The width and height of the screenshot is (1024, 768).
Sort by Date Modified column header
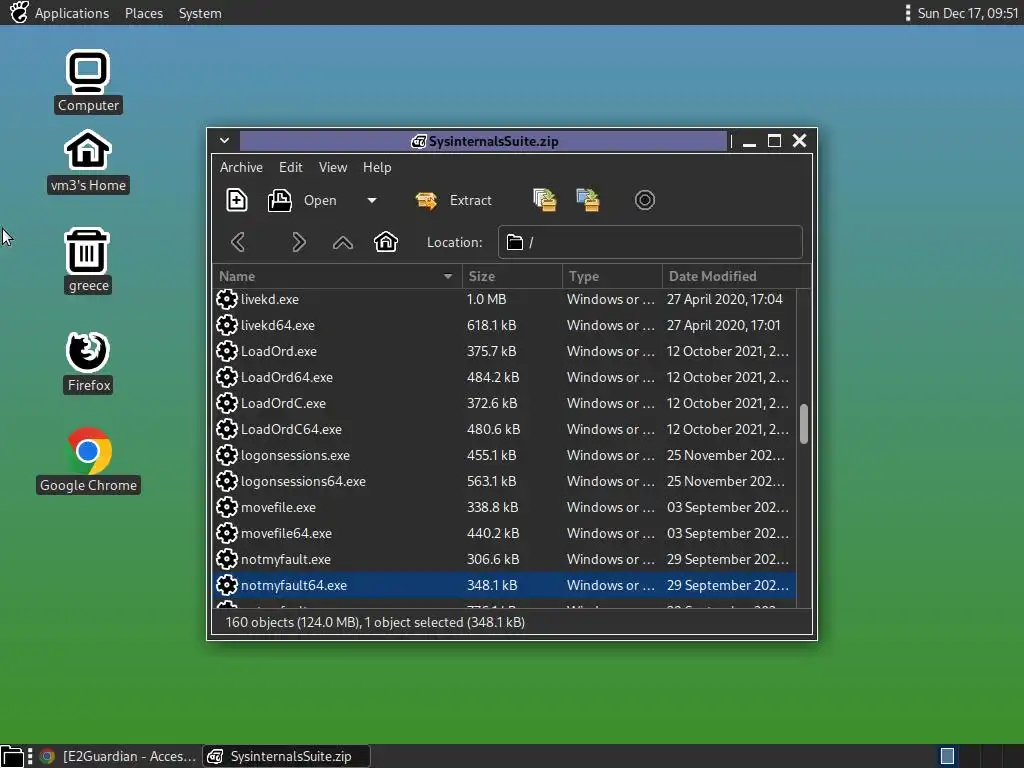[x=736, y=276]
